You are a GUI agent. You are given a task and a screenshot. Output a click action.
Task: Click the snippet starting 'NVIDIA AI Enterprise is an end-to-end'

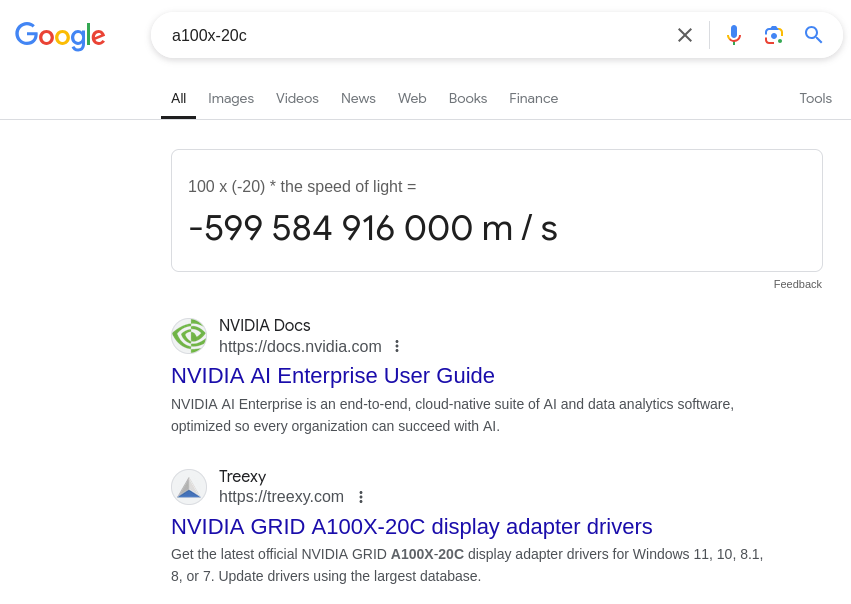[453, 415]
